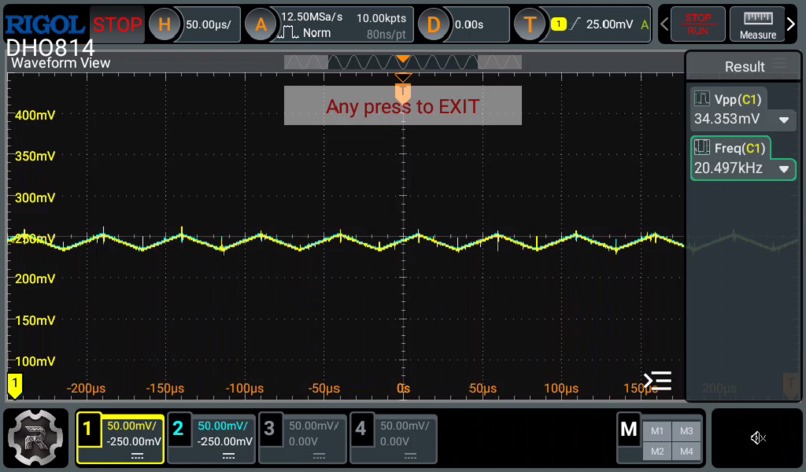This screenshot has width=806, height=472.
Task: Dismiss the 'Any press to EXIT' banner
Action: 402,106
